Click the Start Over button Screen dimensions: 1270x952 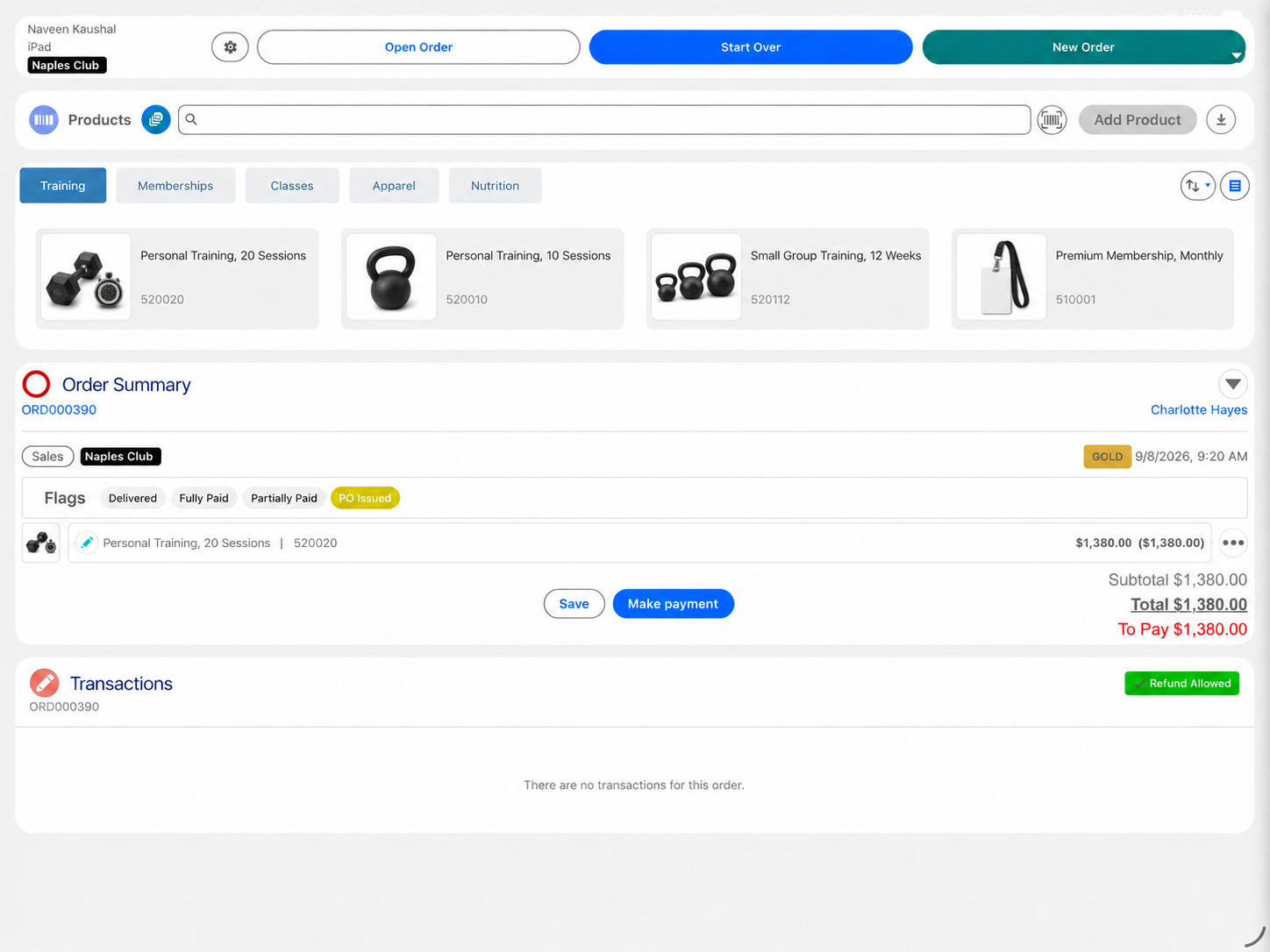751,47
